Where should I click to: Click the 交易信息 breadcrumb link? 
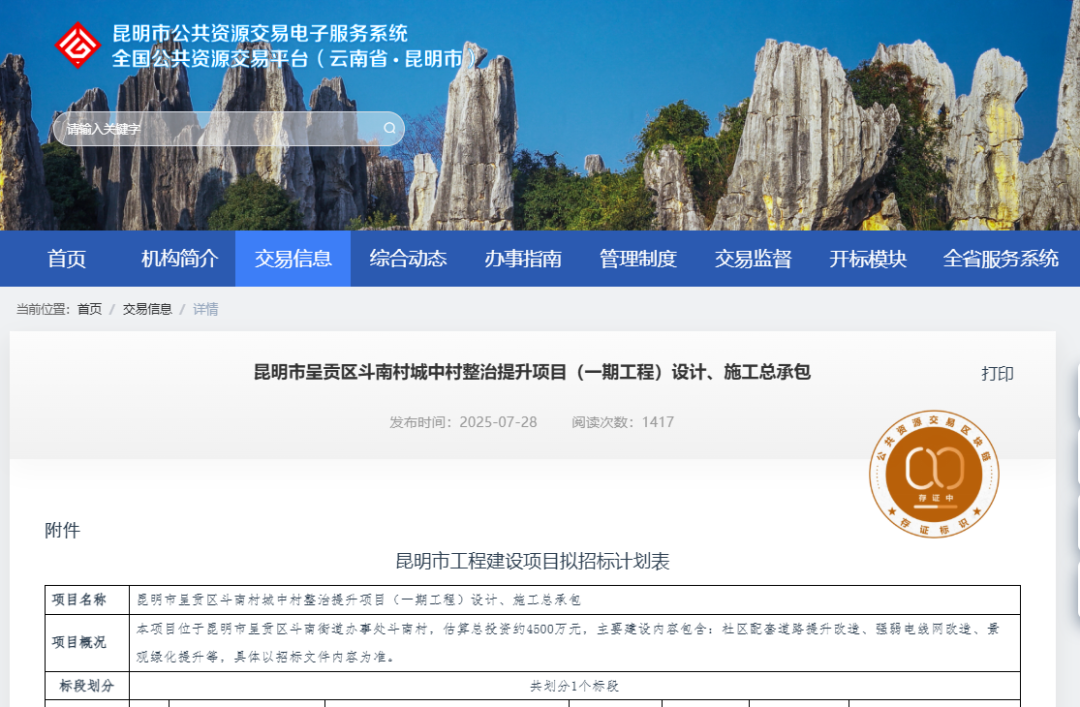147,309
